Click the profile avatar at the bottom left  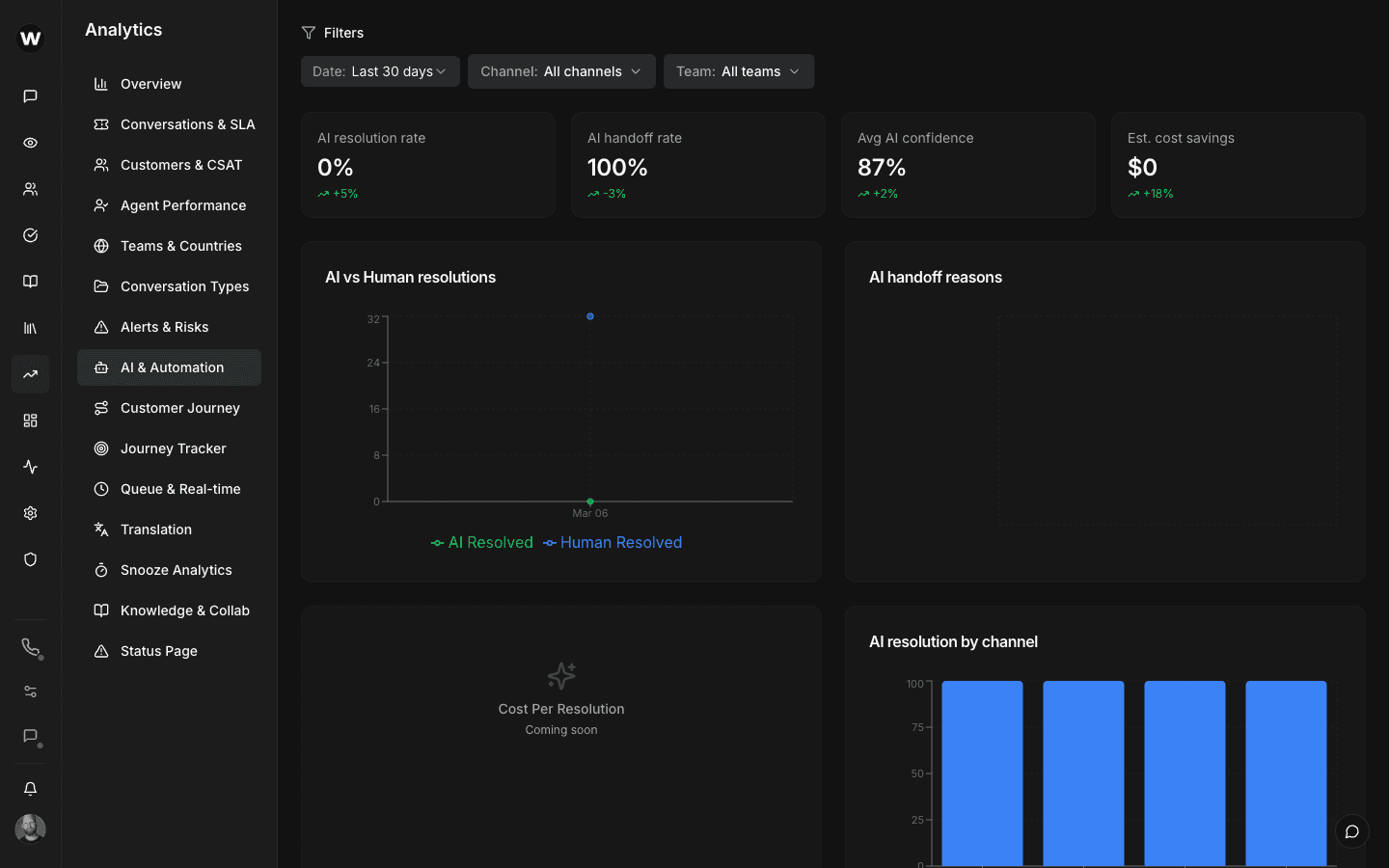[29, 828]
